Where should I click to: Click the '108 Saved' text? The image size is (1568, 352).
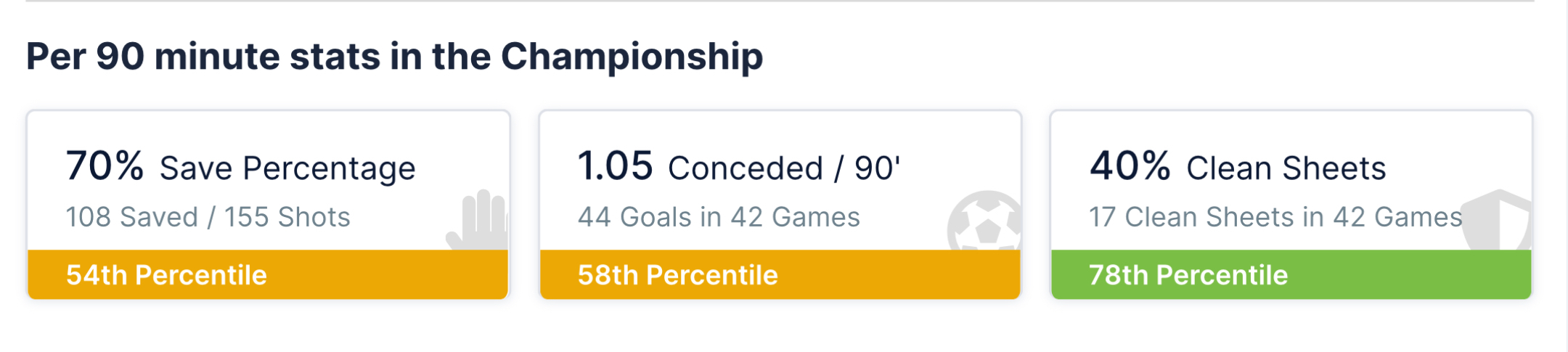[x=131, y=217]
